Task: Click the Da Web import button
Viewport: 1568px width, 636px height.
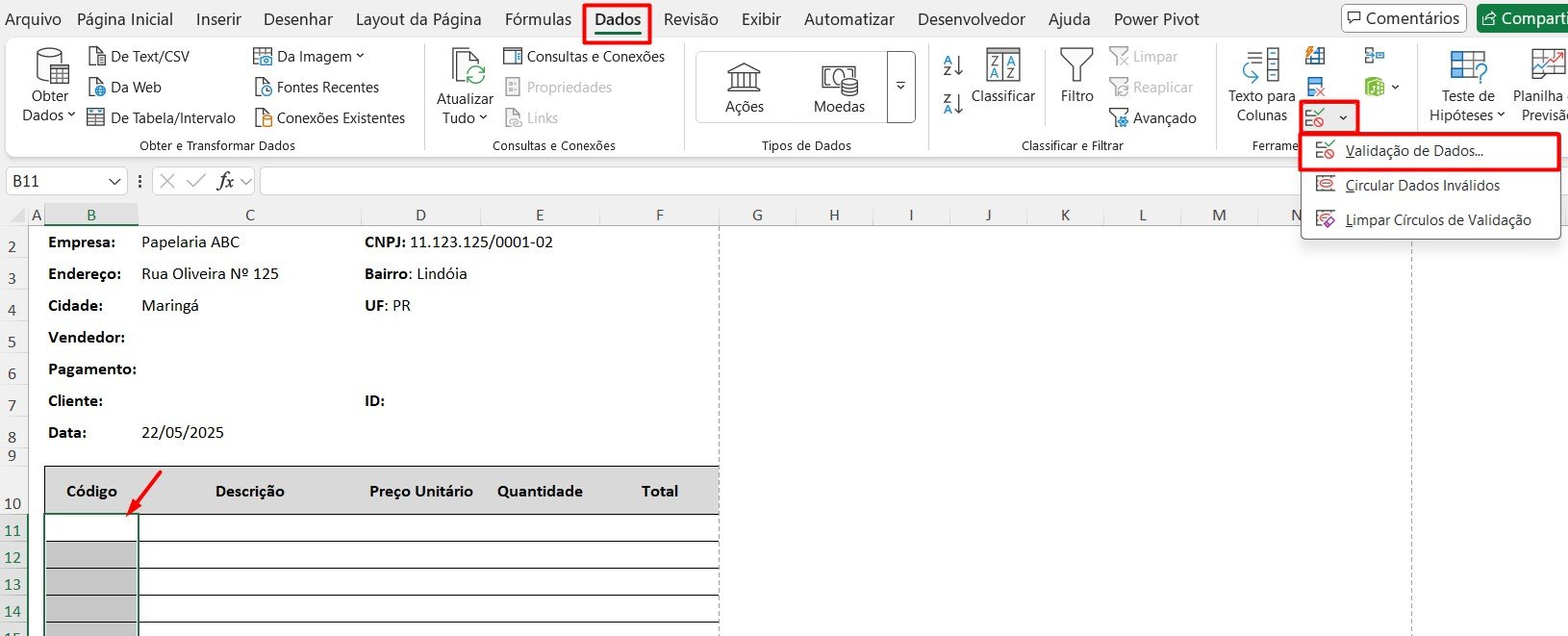Action: tap(124, 88)
